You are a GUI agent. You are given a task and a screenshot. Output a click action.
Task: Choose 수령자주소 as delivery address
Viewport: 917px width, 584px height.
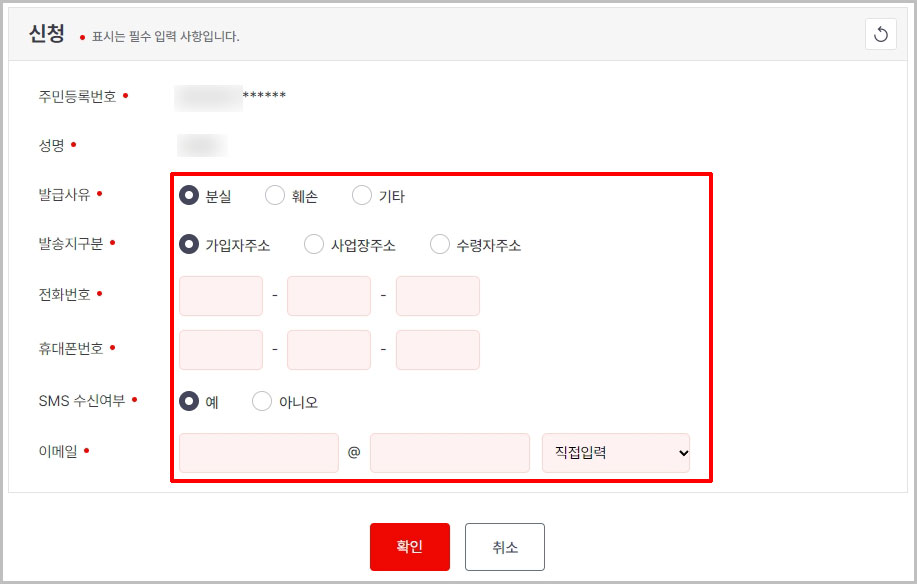pos(438,243)
